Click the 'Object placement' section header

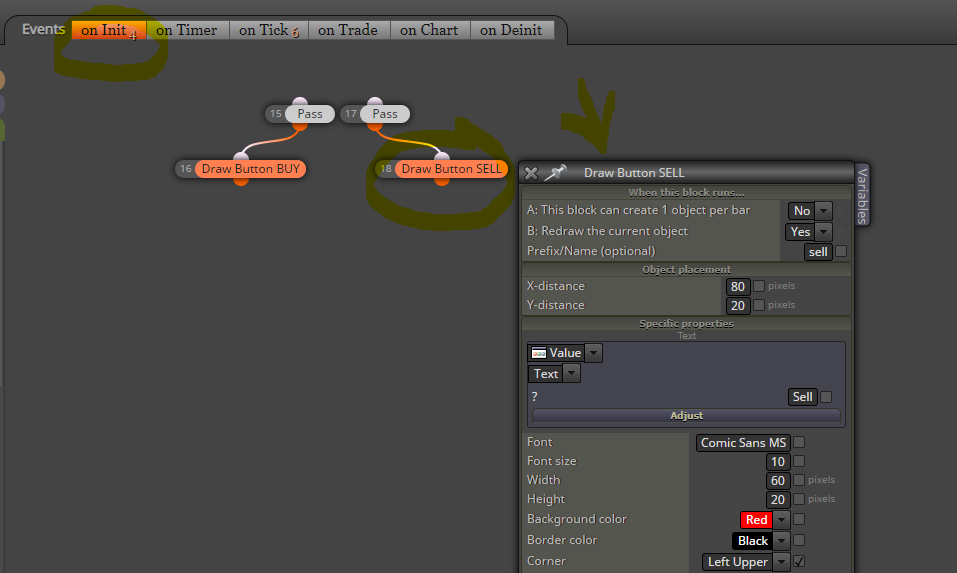click(x=686, y=270)
